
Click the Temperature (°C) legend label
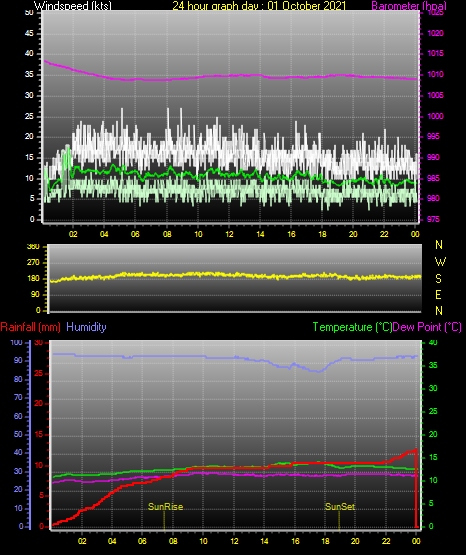pyautogui.click(x=352, y=327)
